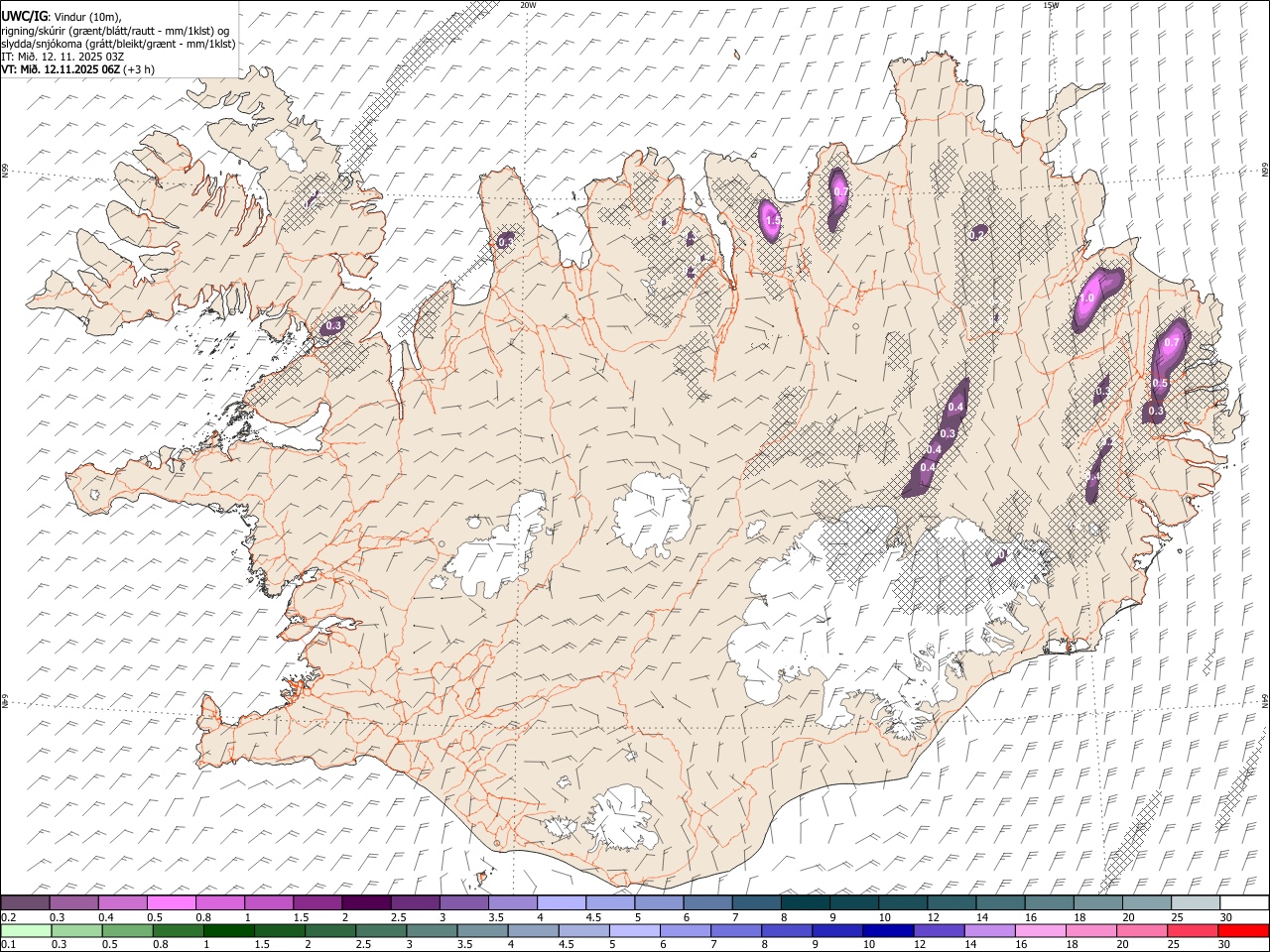The width and height of the screenshot is (1270, 952).
Task: Click the bright pink 0.5 swatch on the snow scale
Action: pyautogui.click(x=171, y=903)
